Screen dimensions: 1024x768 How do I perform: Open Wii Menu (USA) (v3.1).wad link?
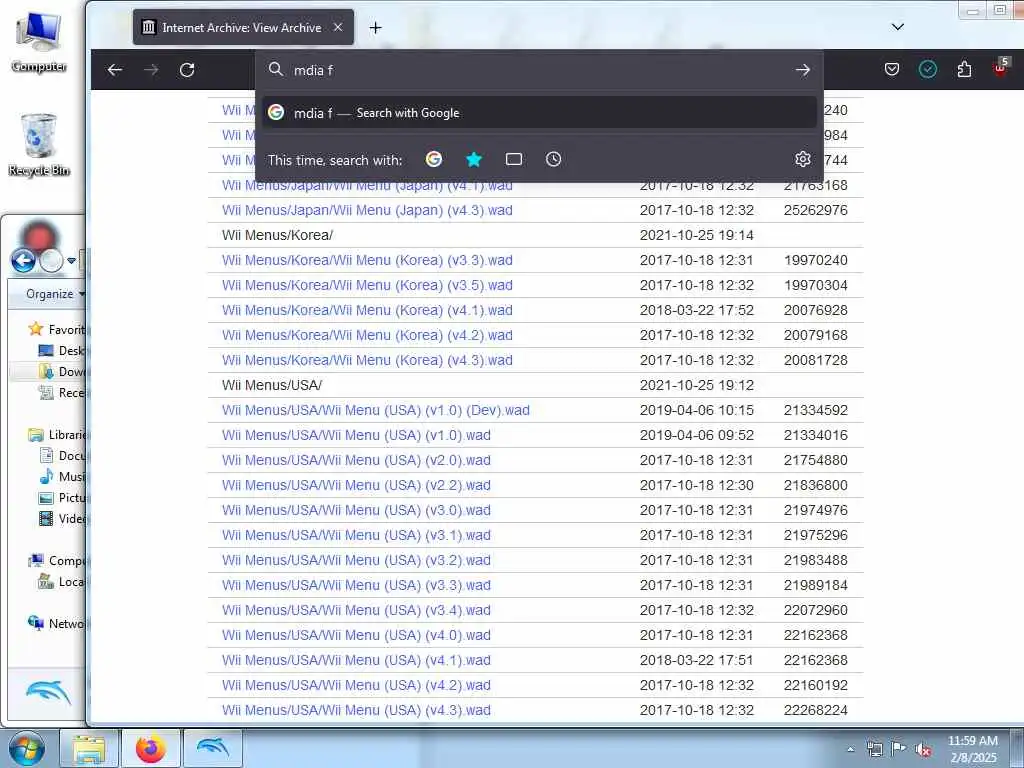[x=356, y=535]
